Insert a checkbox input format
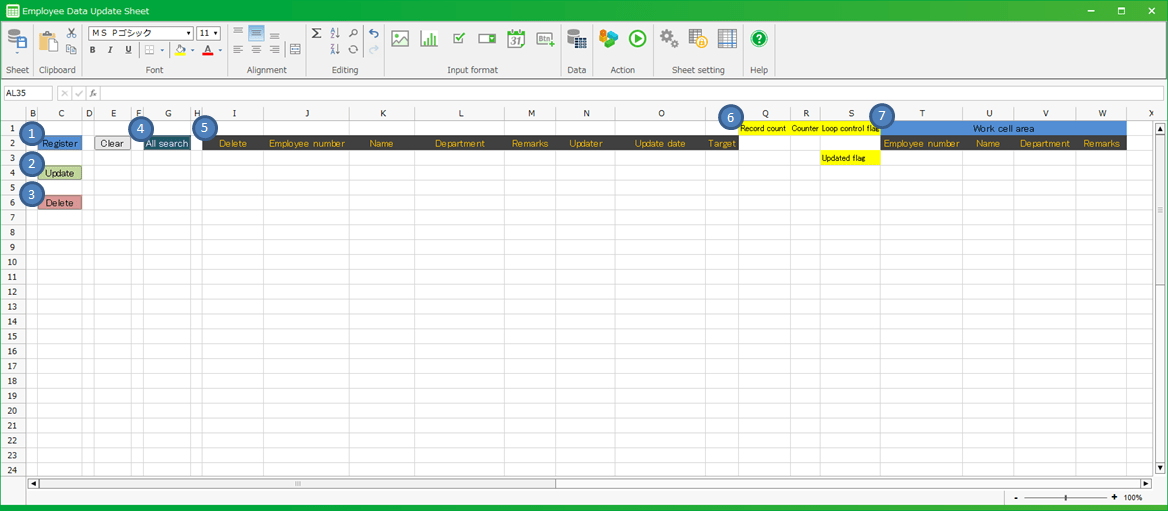Screen dimensions: 1168x511 459,38
